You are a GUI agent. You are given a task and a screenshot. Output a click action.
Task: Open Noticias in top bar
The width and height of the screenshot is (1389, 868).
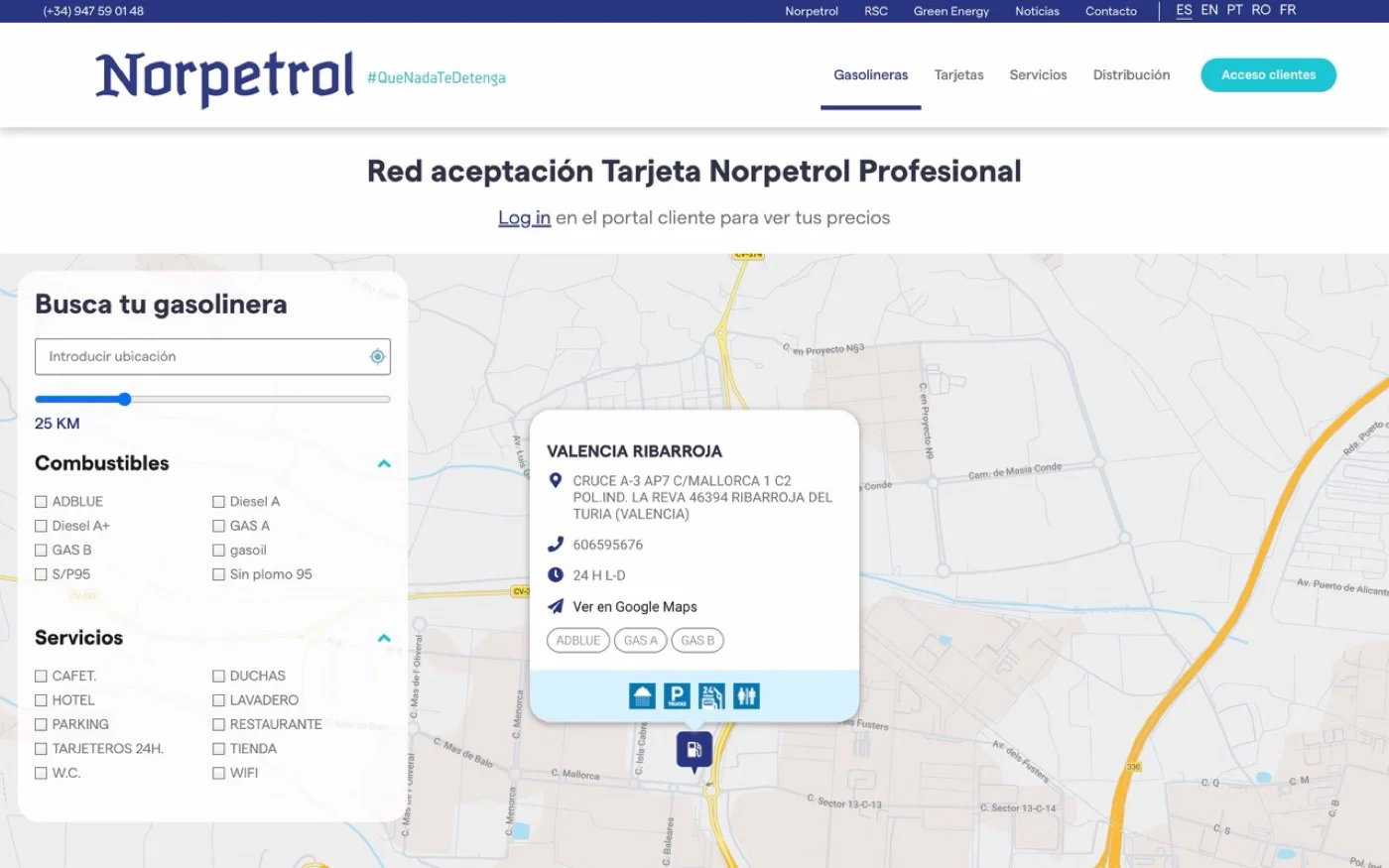(1037, 11)
